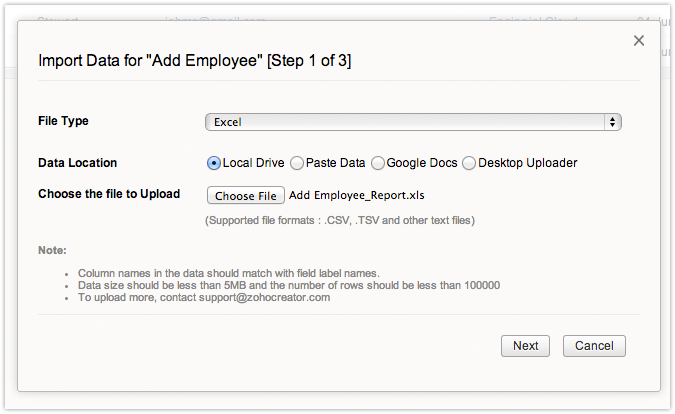Cancel the import dialog
The image size is (675, 414).
[x=594, y=346]
